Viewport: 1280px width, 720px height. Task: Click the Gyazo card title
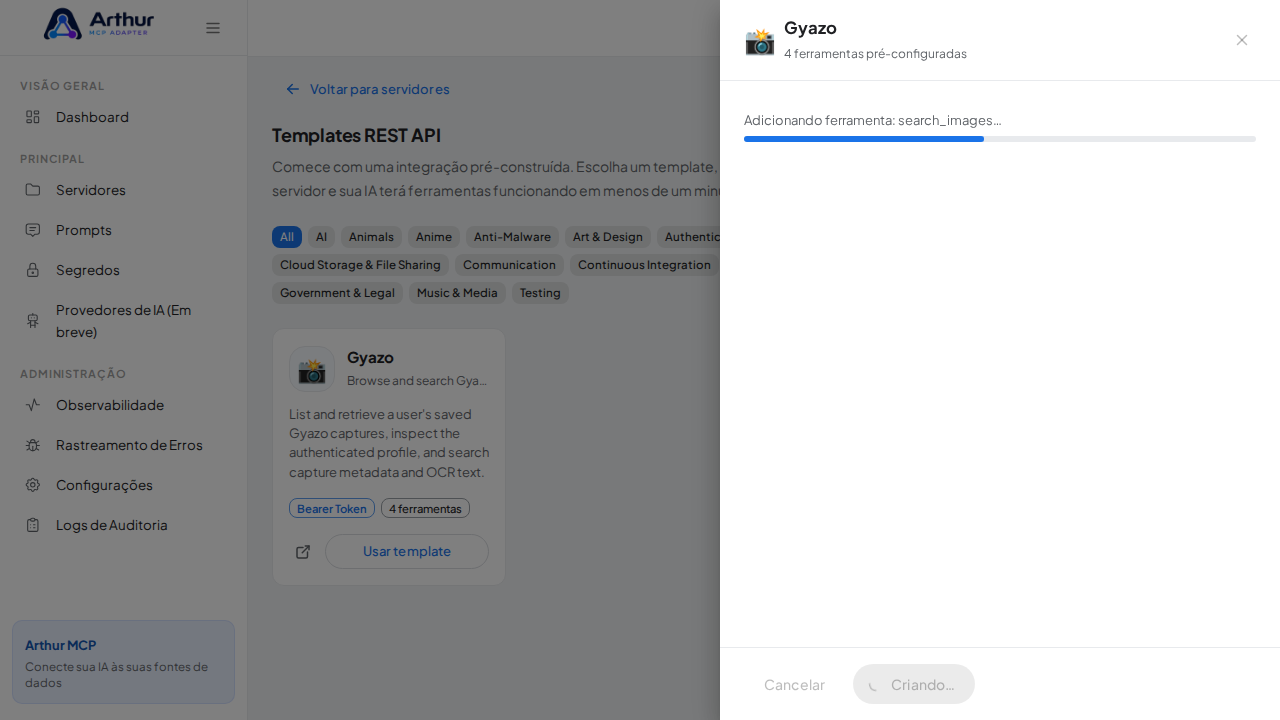[370, 357]
